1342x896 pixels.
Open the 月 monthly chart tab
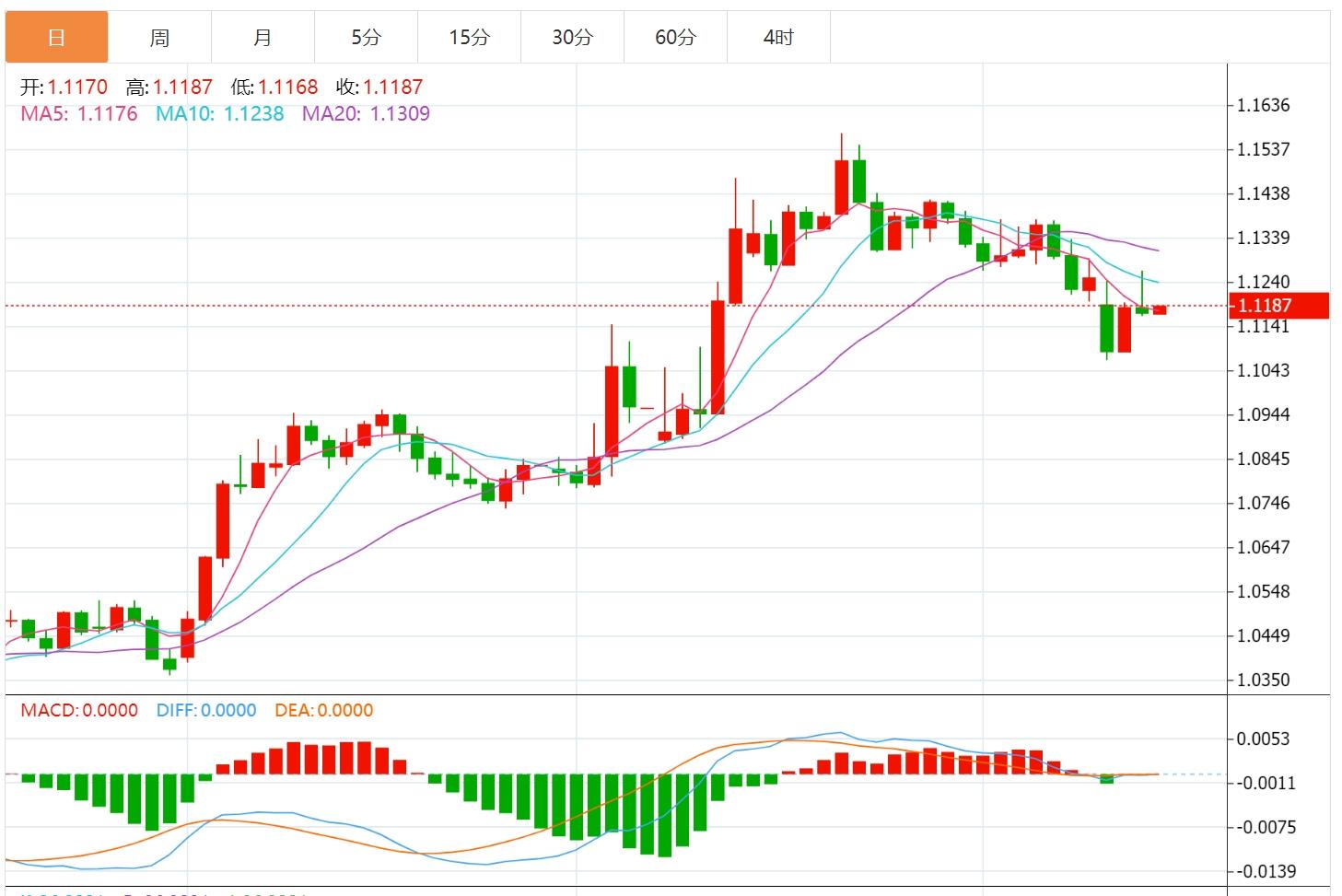pos(263,37)
